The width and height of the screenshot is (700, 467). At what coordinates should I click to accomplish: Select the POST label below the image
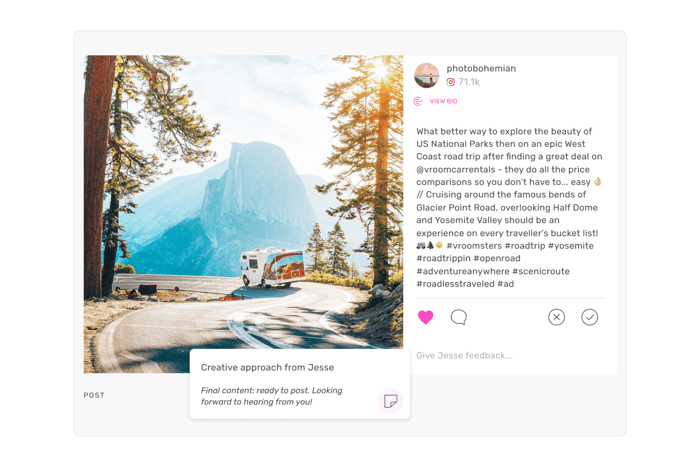pos(94,395)
